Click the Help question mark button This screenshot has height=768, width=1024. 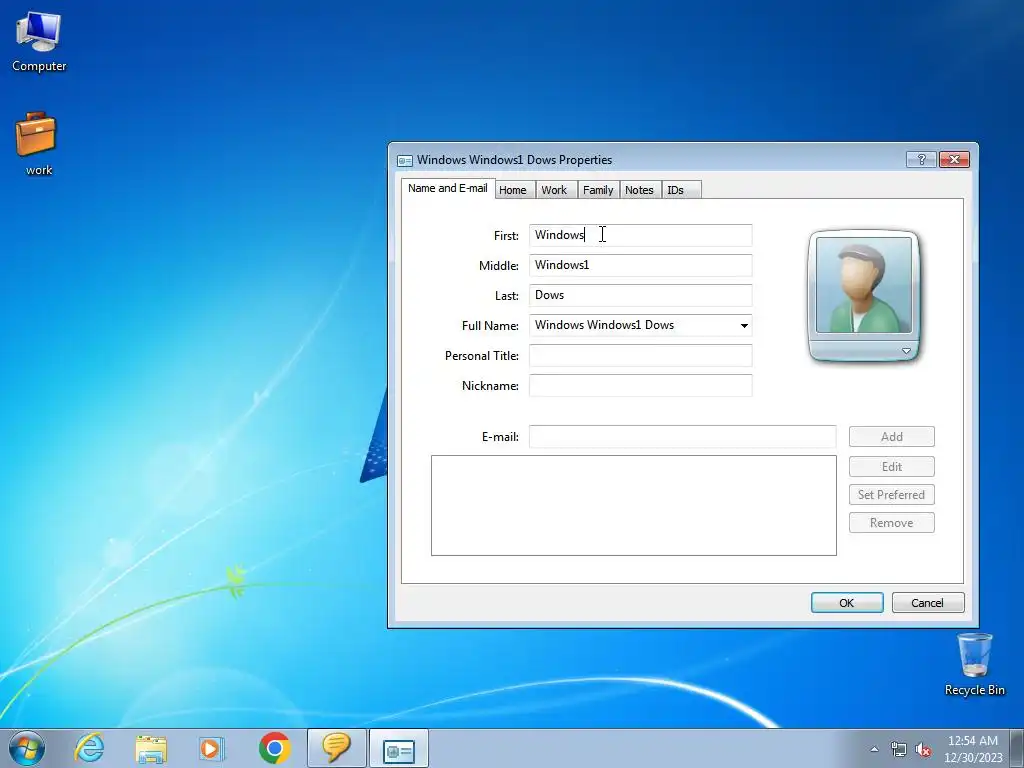click(x=921, y=159)
